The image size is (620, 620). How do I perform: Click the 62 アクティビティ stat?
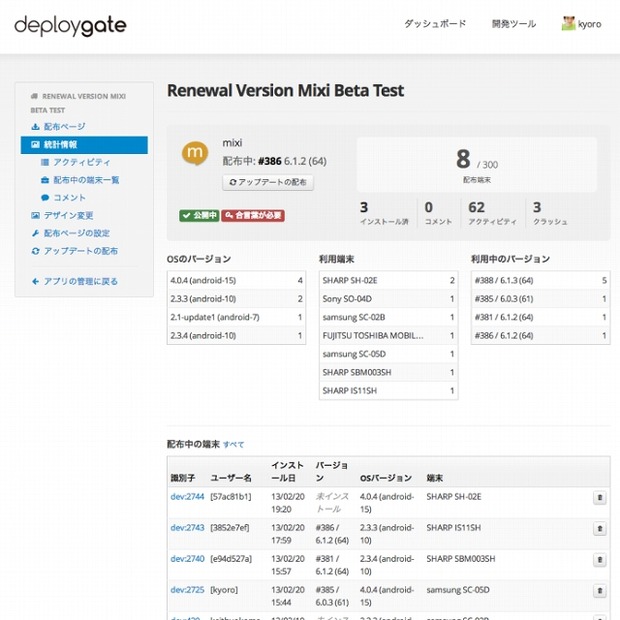[x=492, y=213]
